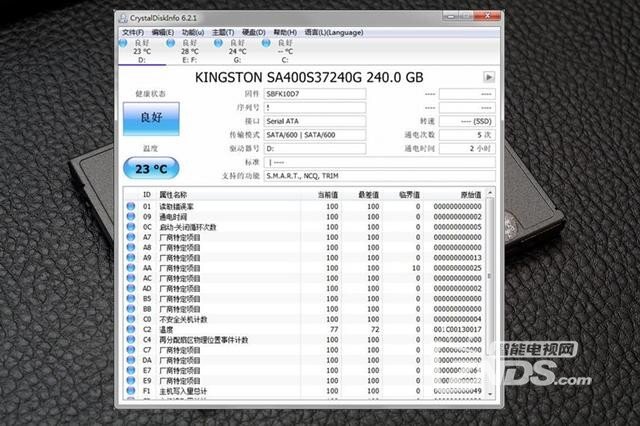Select drive C: disk tab
Viewport: 640px width, 426px height.
(x=284, y=51)
